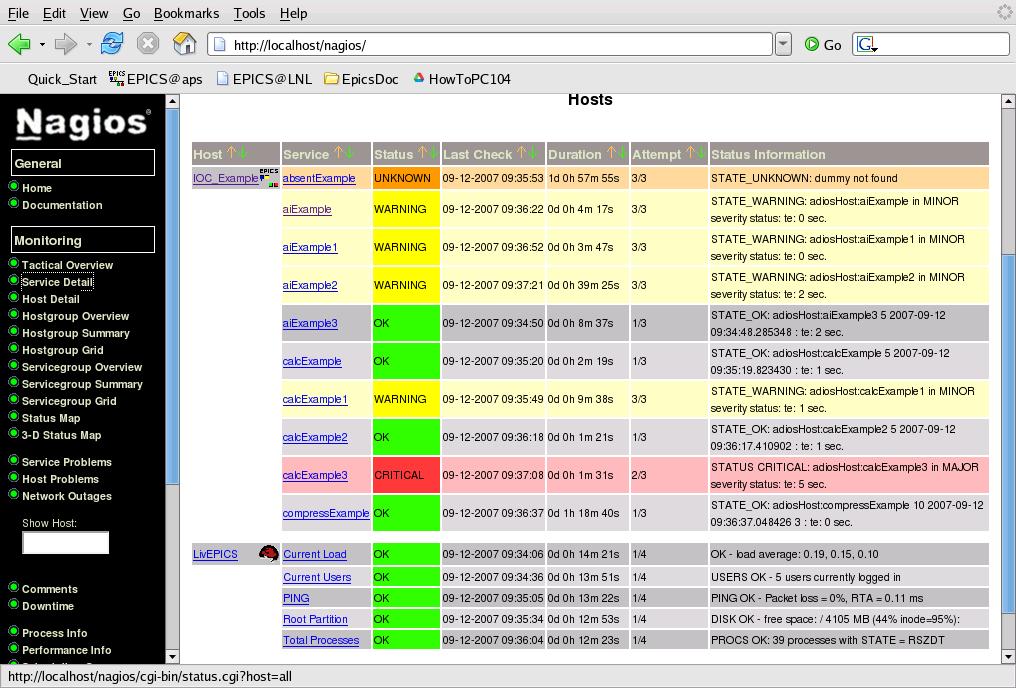Click the orange UNKNOWN status cell
This screenshot has height=688, width=1016.
click(x=406, y=178)
